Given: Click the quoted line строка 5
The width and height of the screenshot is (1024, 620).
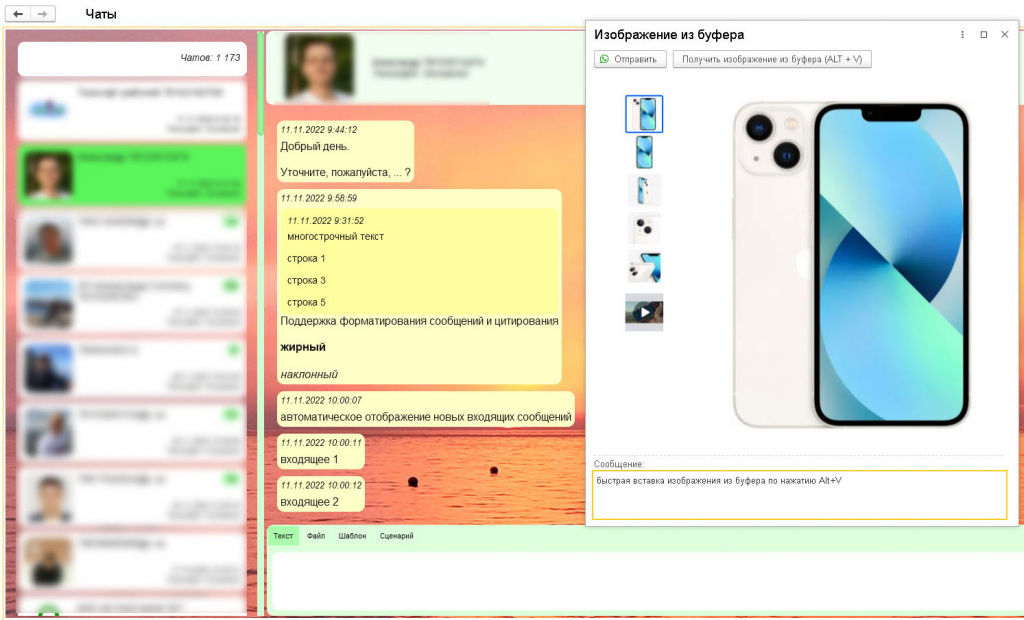Looking at the screenshot, I should point(306,302).
